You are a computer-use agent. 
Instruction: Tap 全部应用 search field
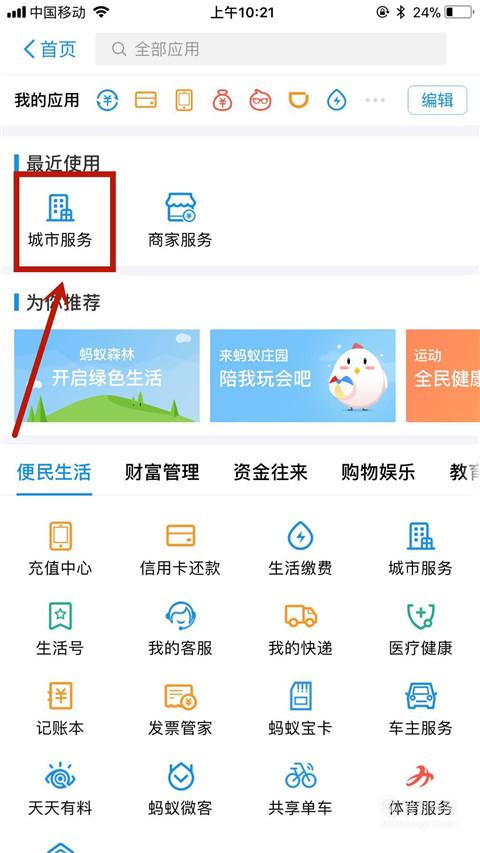[x=270, y=49]
